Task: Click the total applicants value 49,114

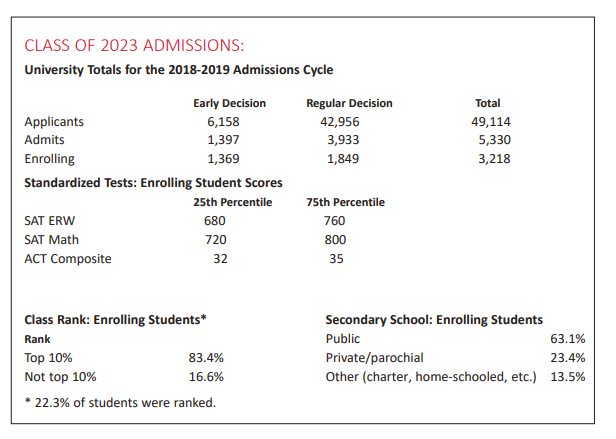Action: pos(490,122)
